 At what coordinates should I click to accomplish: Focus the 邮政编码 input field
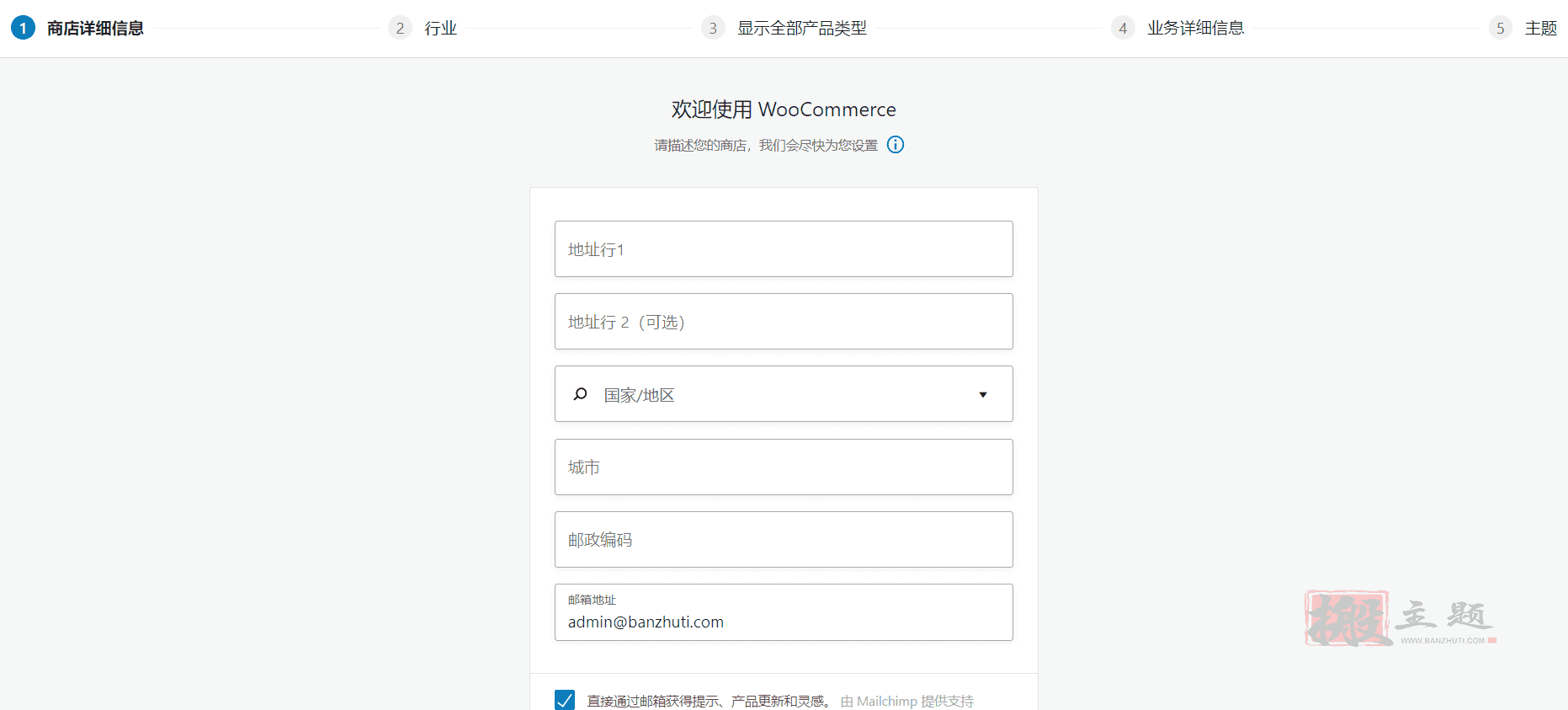784,539
